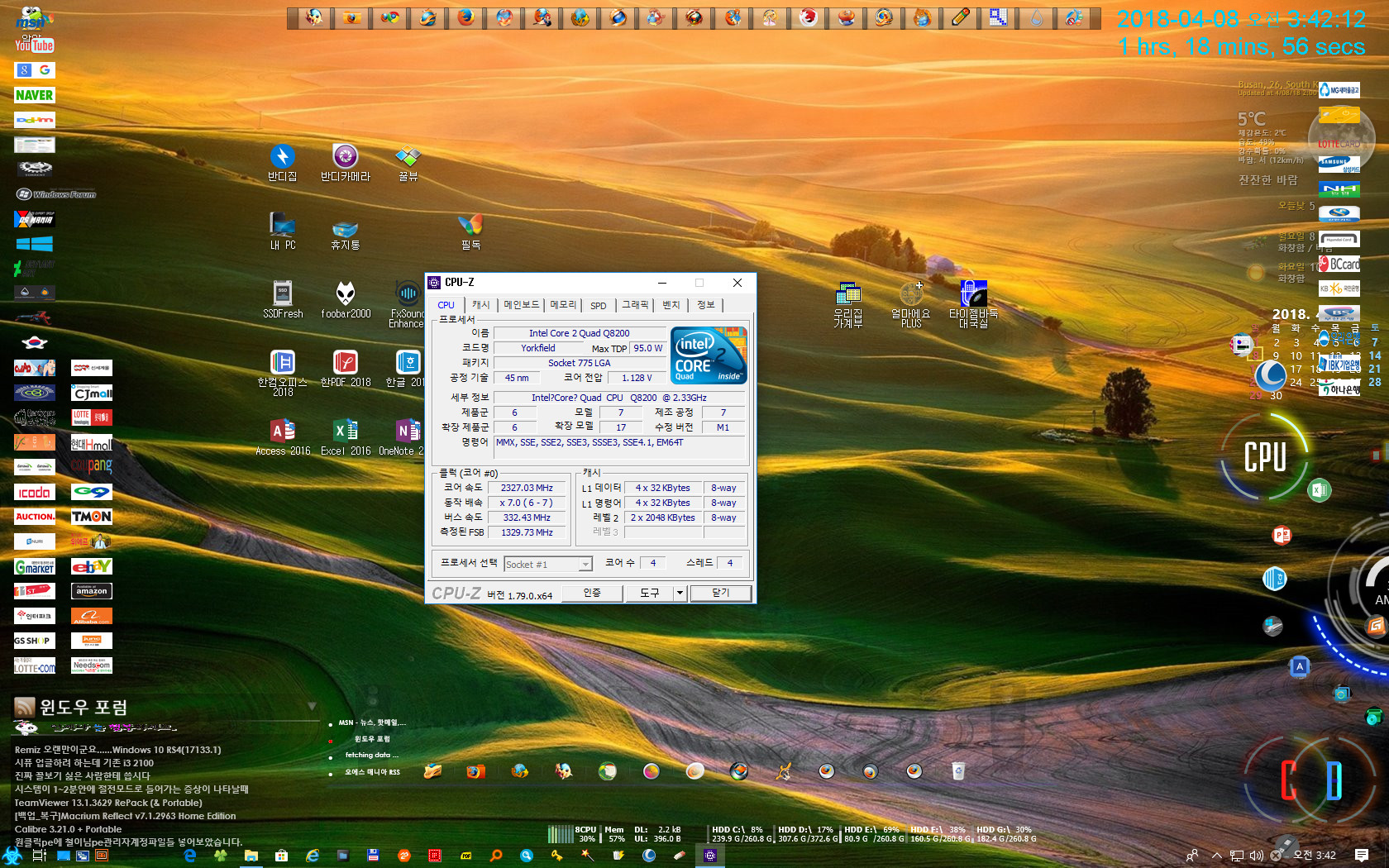1389x868 pixels.
Task: Open the Needsoom shortcut
Action: point(92,665)
